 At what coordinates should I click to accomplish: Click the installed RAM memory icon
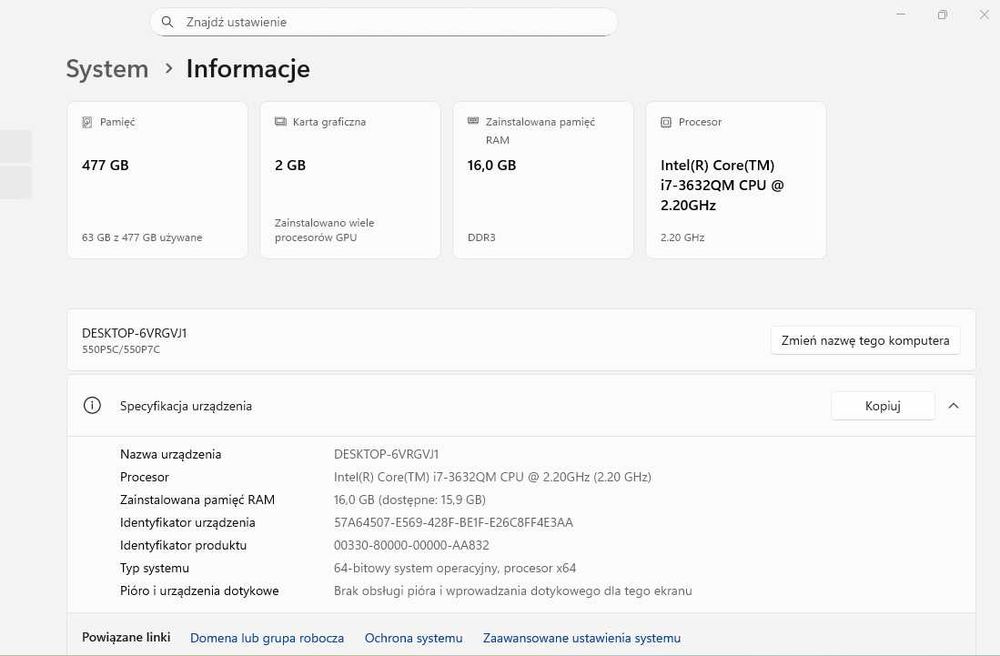tap(473, 121)
